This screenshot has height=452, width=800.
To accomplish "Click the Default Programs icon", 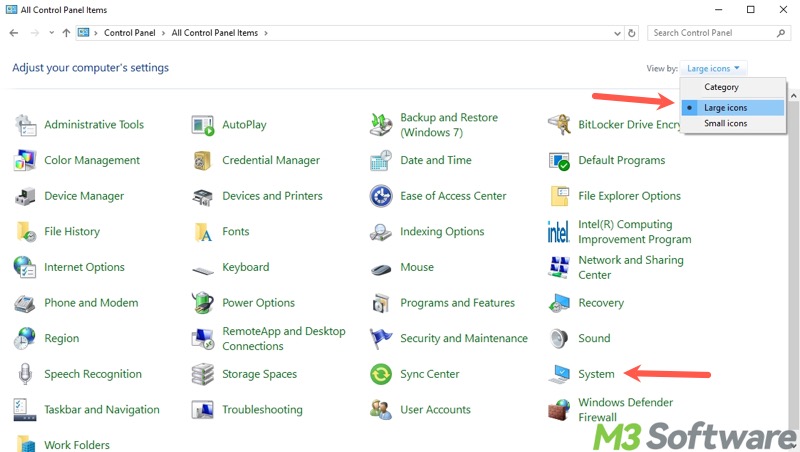I will click(x=559, y=161).
